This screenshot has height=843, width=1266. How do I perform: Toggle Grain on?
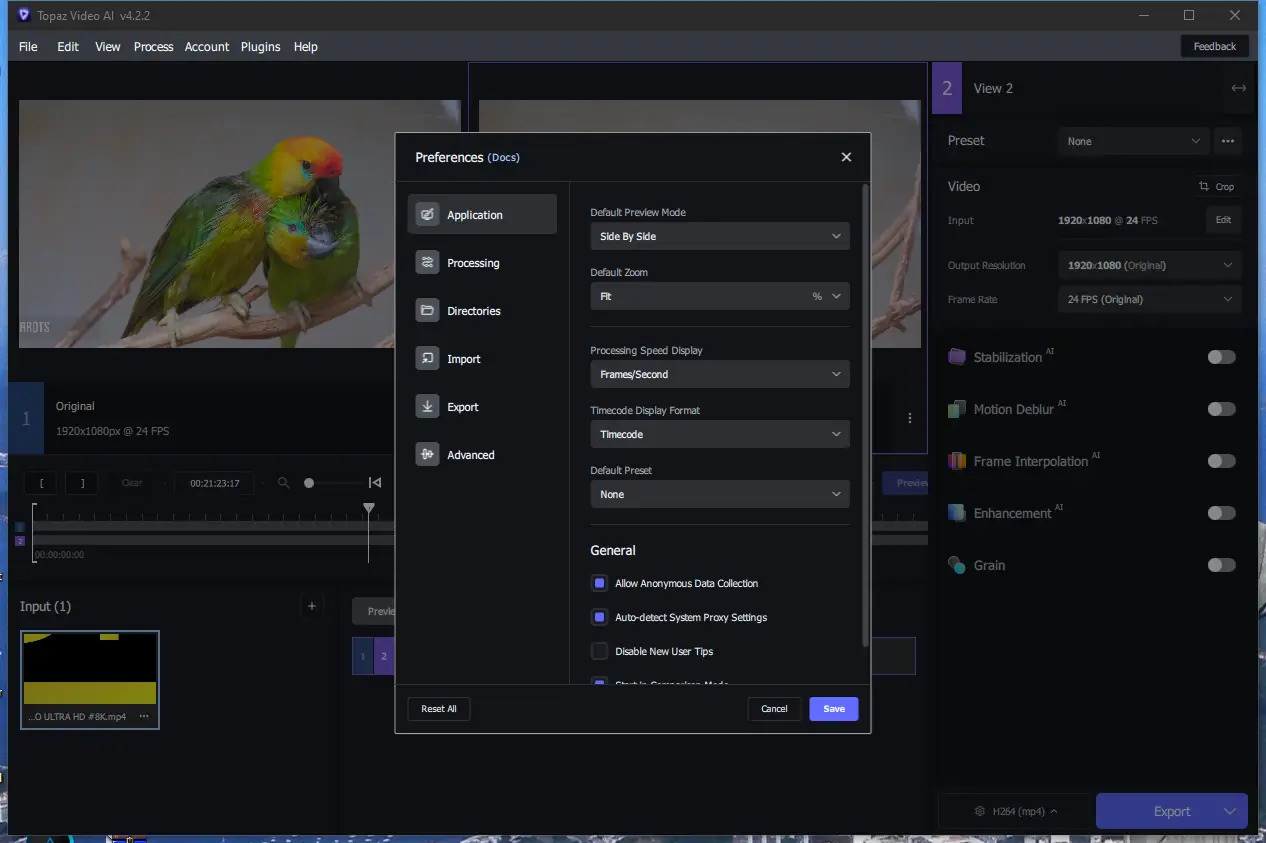tap(1221, 565)
